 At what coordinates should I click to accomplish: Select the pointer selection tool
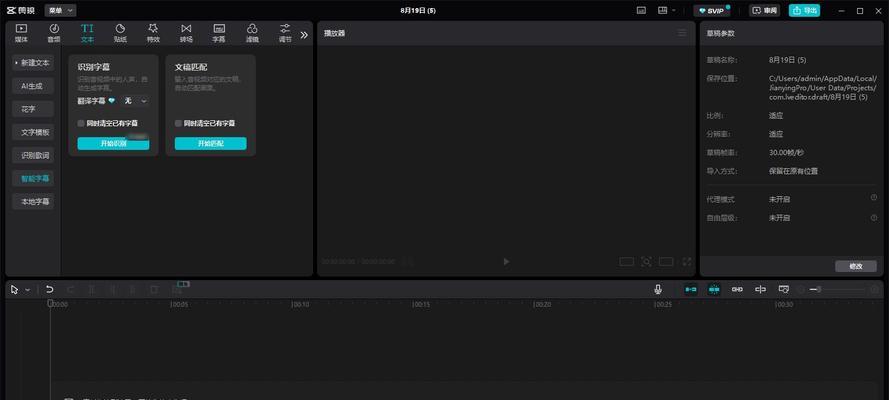(x=15, y=290)
